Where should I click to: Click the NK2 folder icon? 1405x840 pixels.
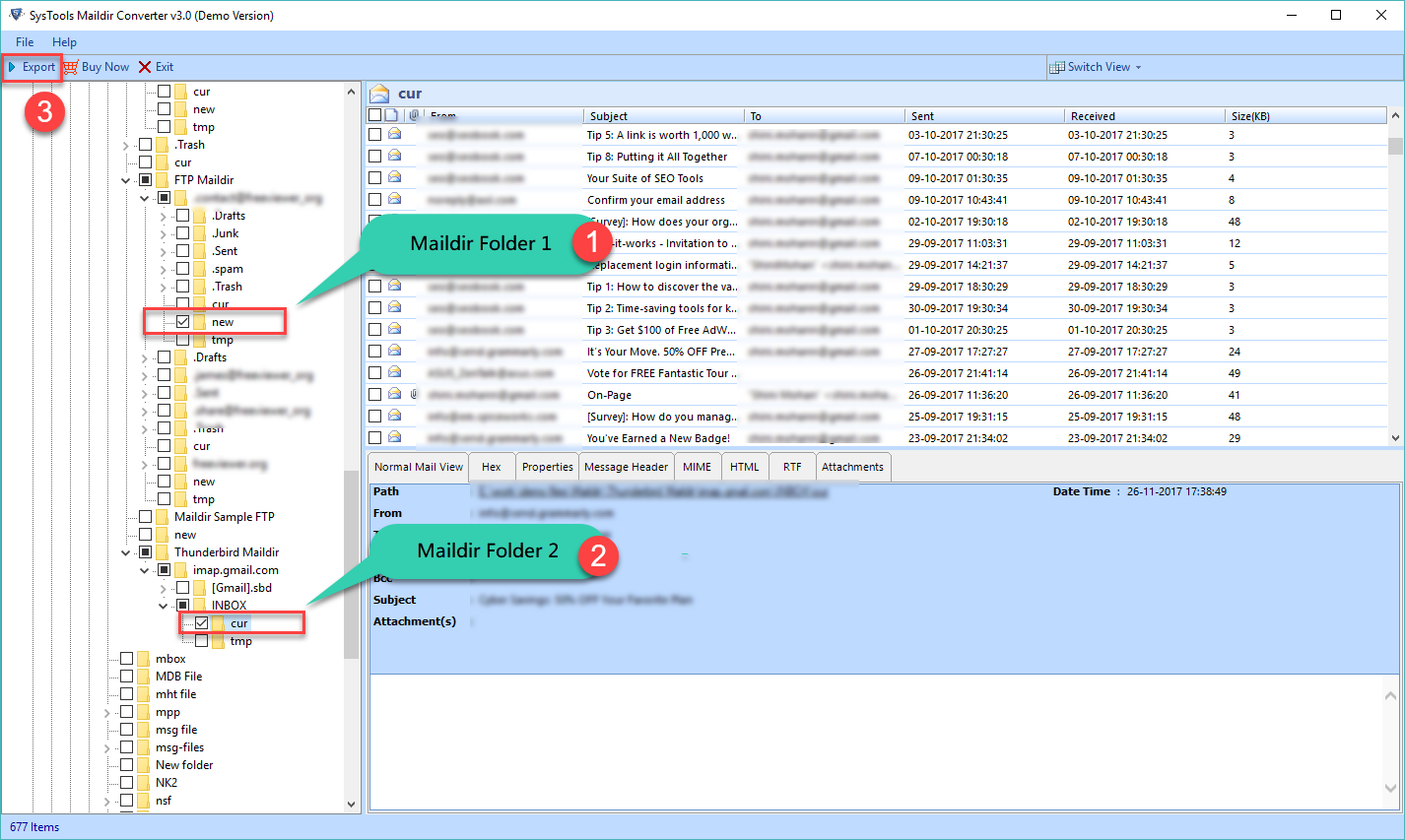(144, 783)
